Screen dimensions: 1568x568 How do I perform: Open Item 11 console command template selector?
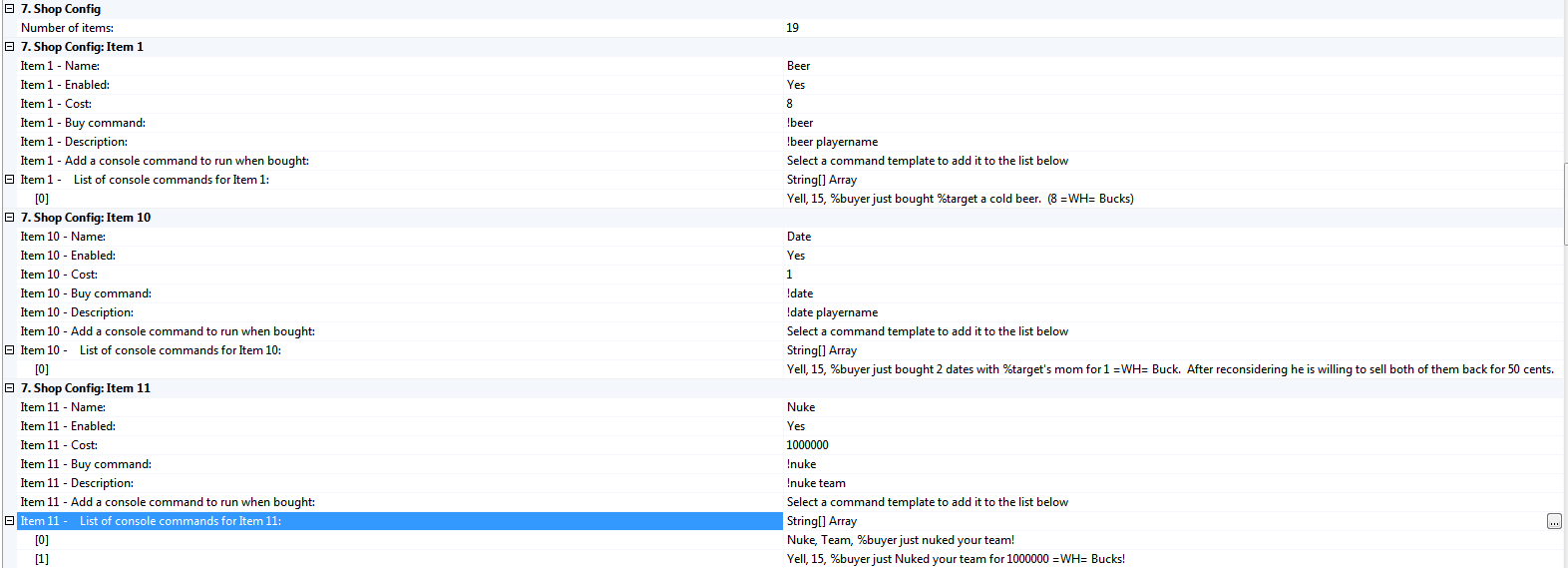tap(927, 502)
